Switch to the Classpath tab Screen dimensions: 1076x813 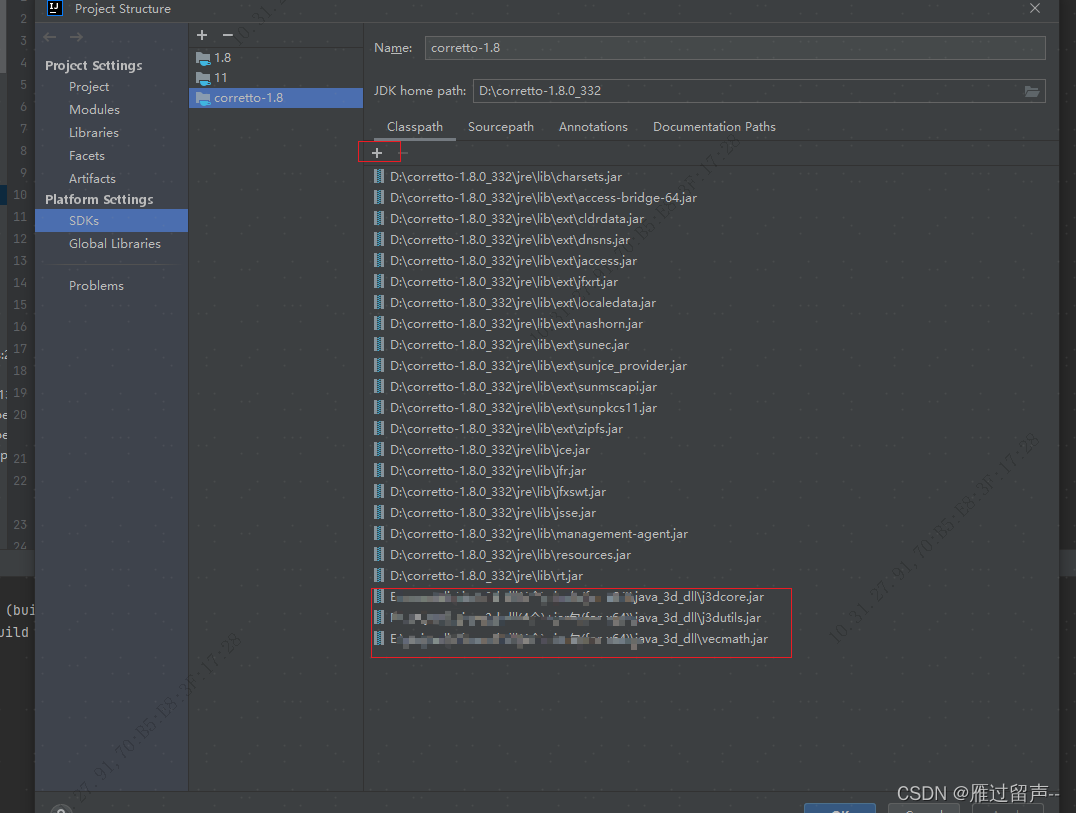tap(414, 127)
